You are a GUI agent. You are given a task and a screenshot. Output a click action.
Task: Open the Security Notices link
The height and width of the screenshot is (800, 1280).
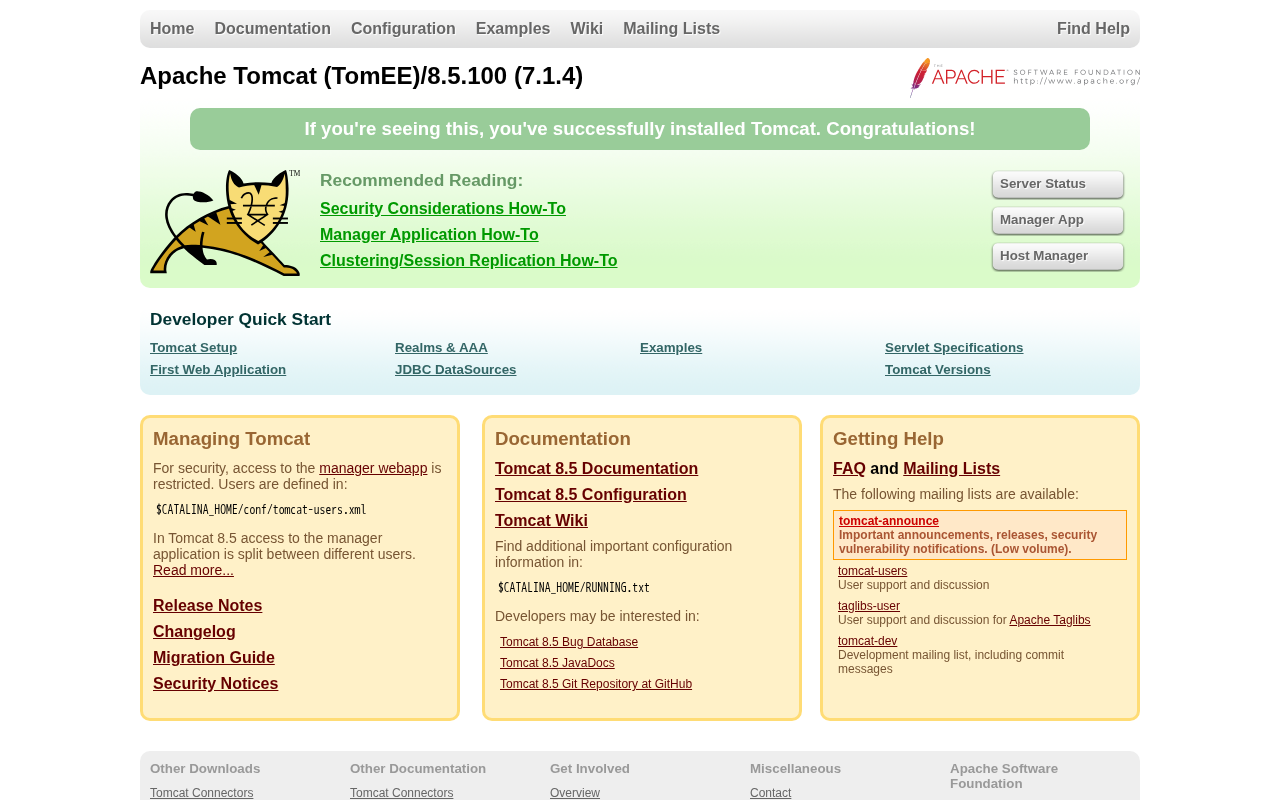tap(215, 684)
